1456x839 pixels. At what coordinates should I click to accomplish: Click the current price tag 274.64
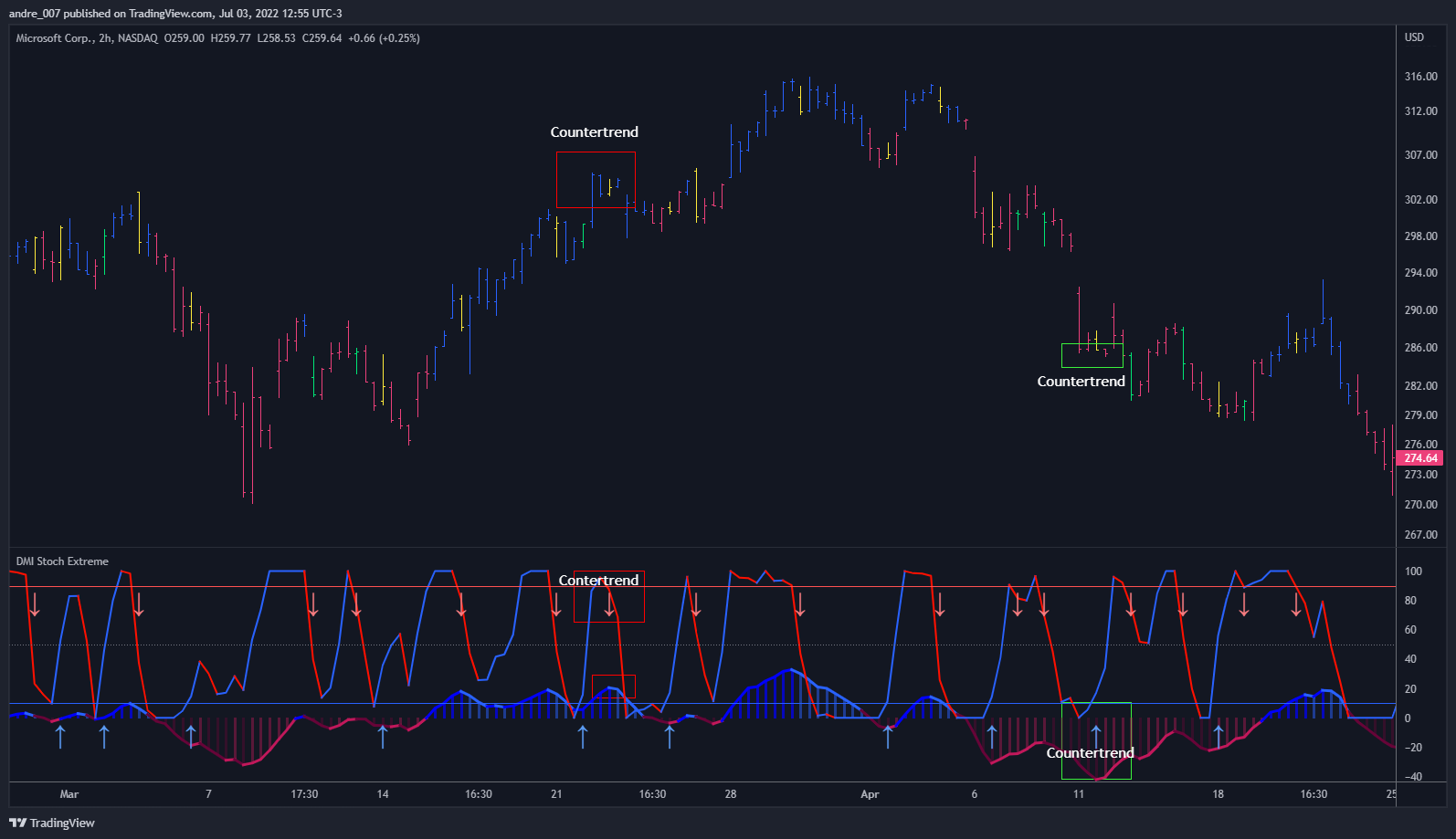point(1420,458)
